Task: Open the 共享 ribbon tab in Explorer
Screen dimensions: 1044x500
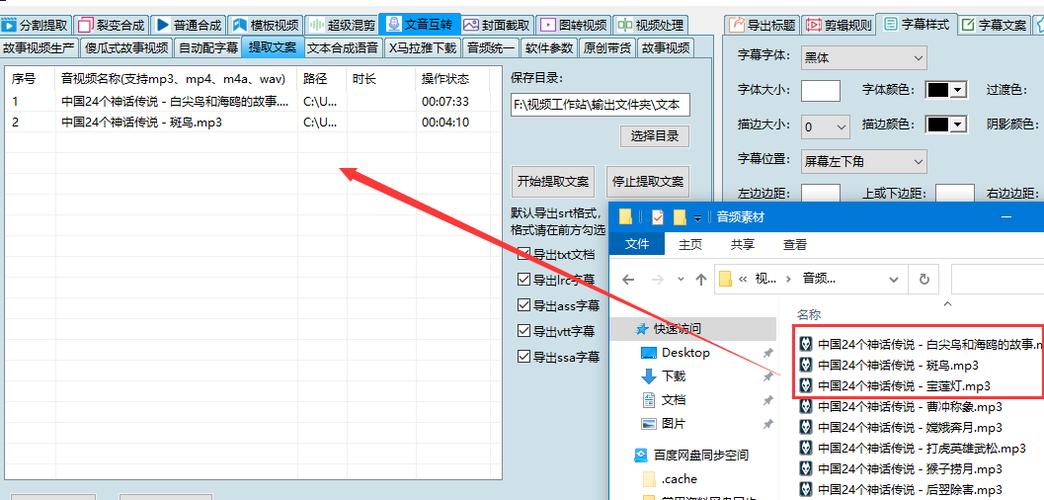Action: tap(742, 244)
